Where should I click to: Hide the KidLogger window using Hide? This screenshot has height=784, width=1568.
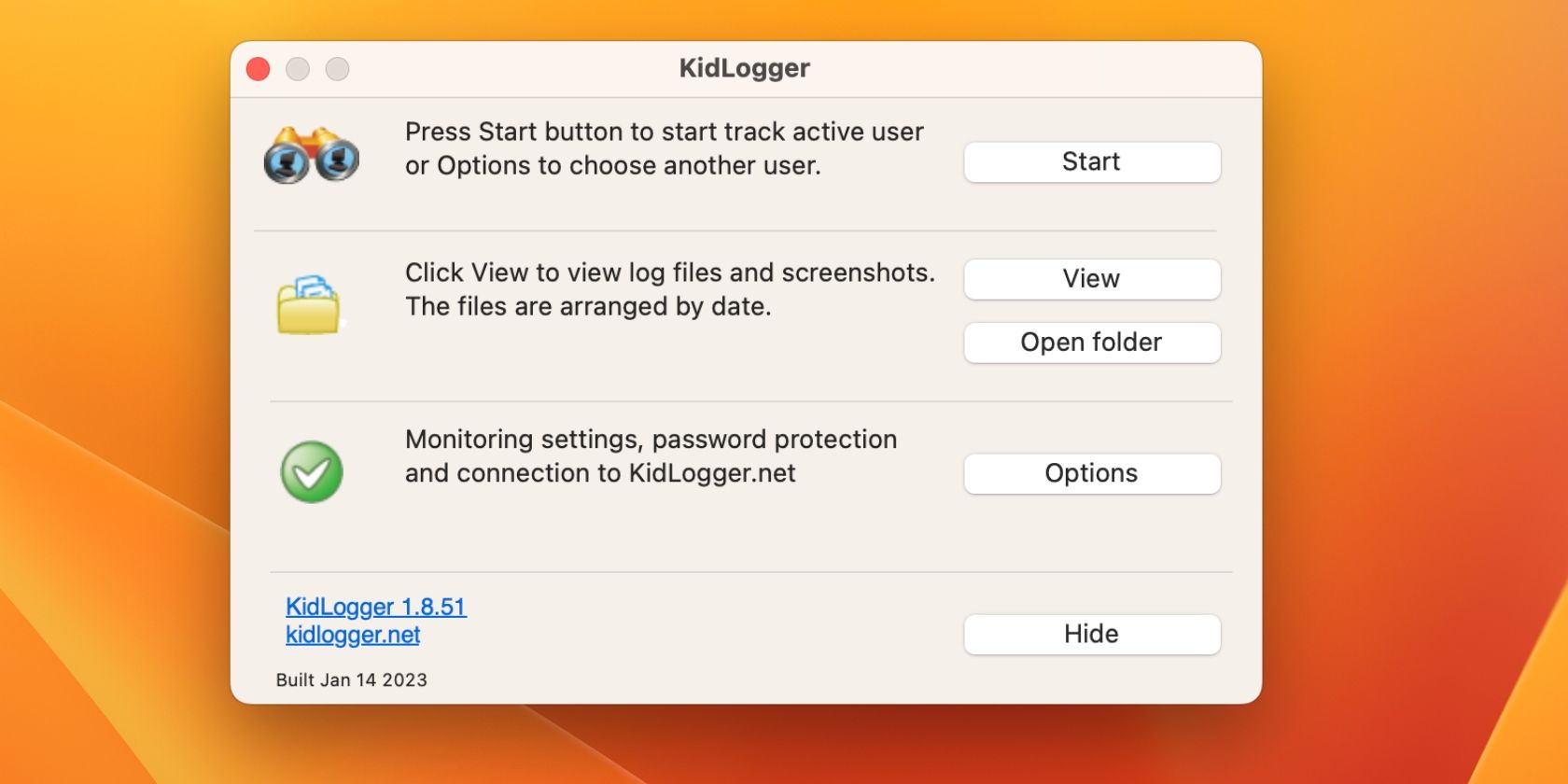tap(1091, 634)
